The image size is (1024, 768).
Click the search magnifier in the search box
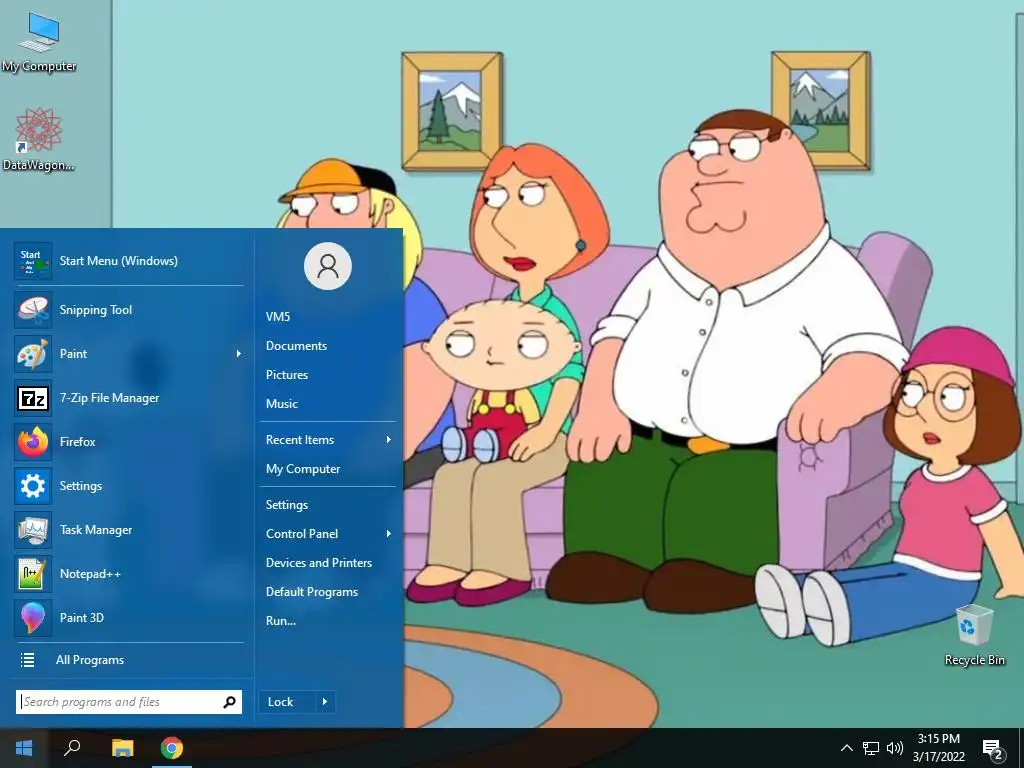pos(229,702)
